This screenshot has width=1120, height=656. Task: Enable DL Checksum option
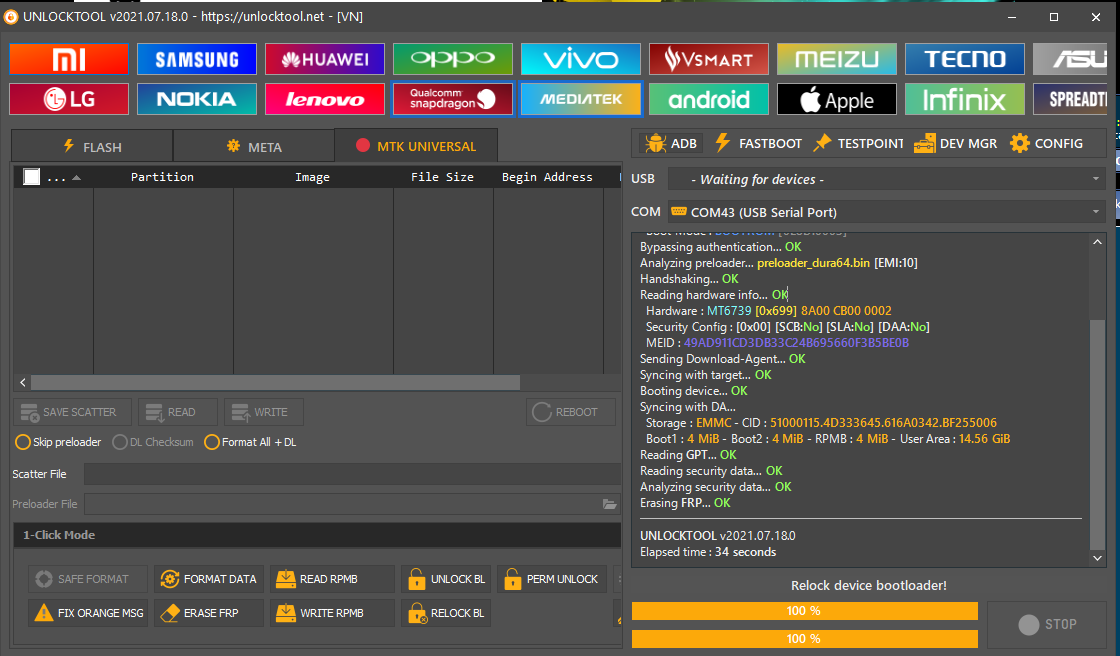(153, 442)
